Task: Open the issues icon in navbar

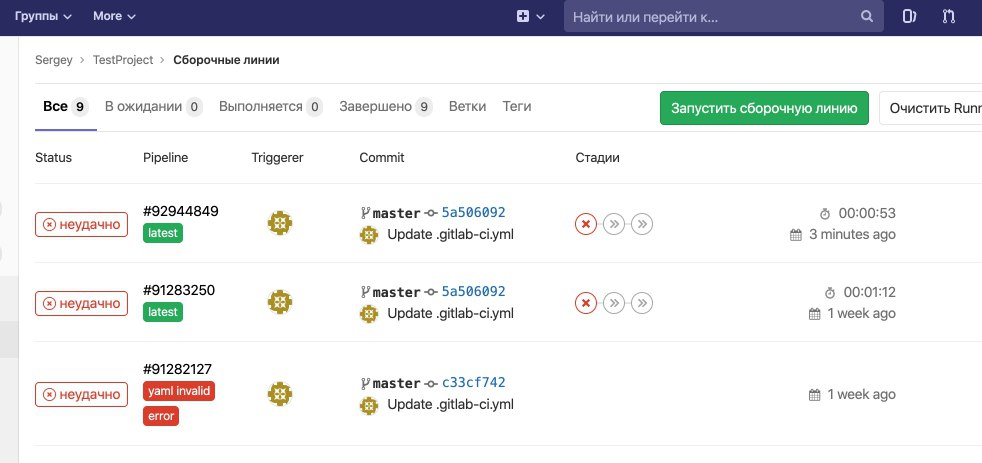Action: click(909, 16)
